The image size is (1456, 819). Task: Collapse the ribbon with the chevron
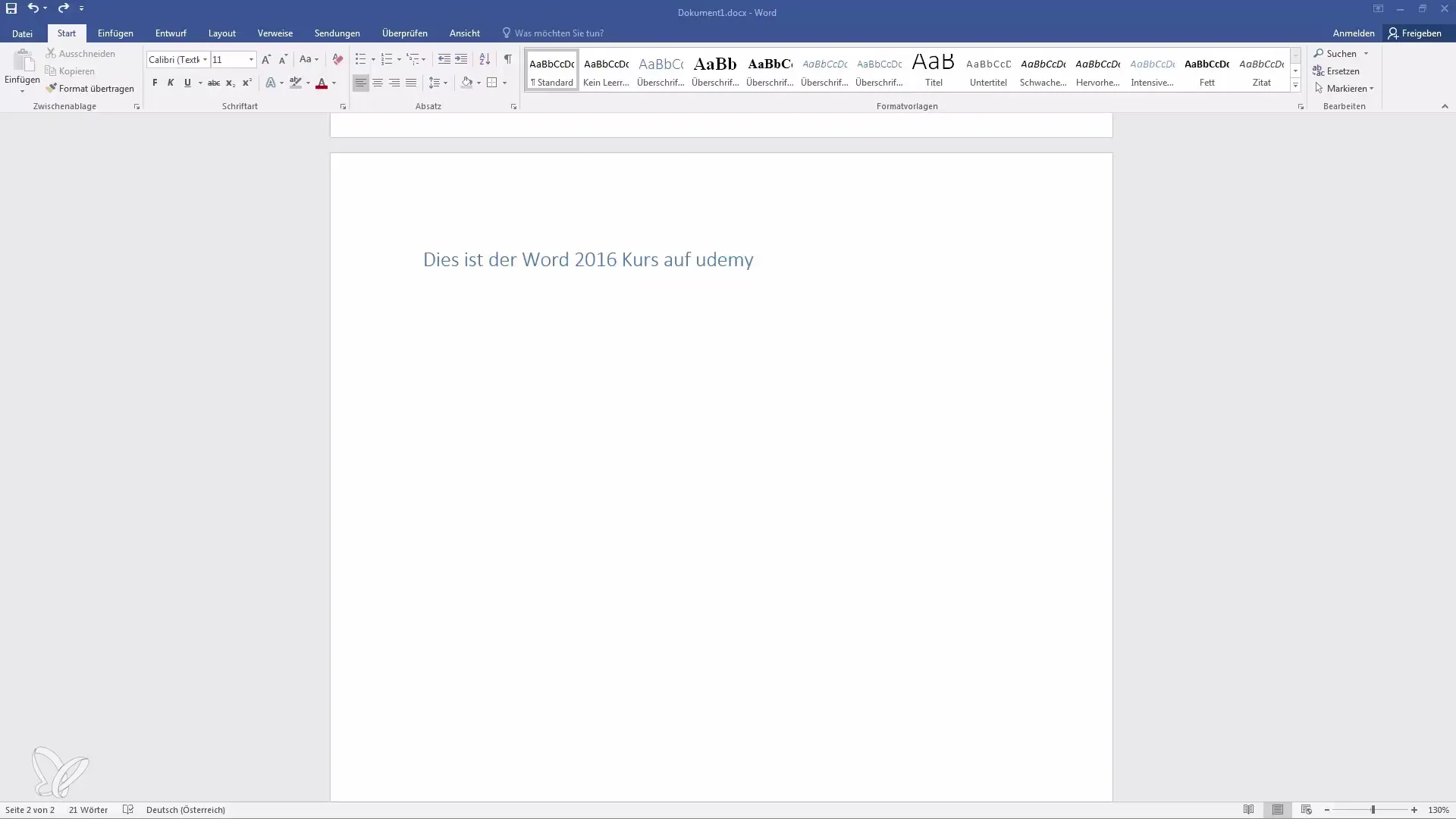[x=1445, y=107]
